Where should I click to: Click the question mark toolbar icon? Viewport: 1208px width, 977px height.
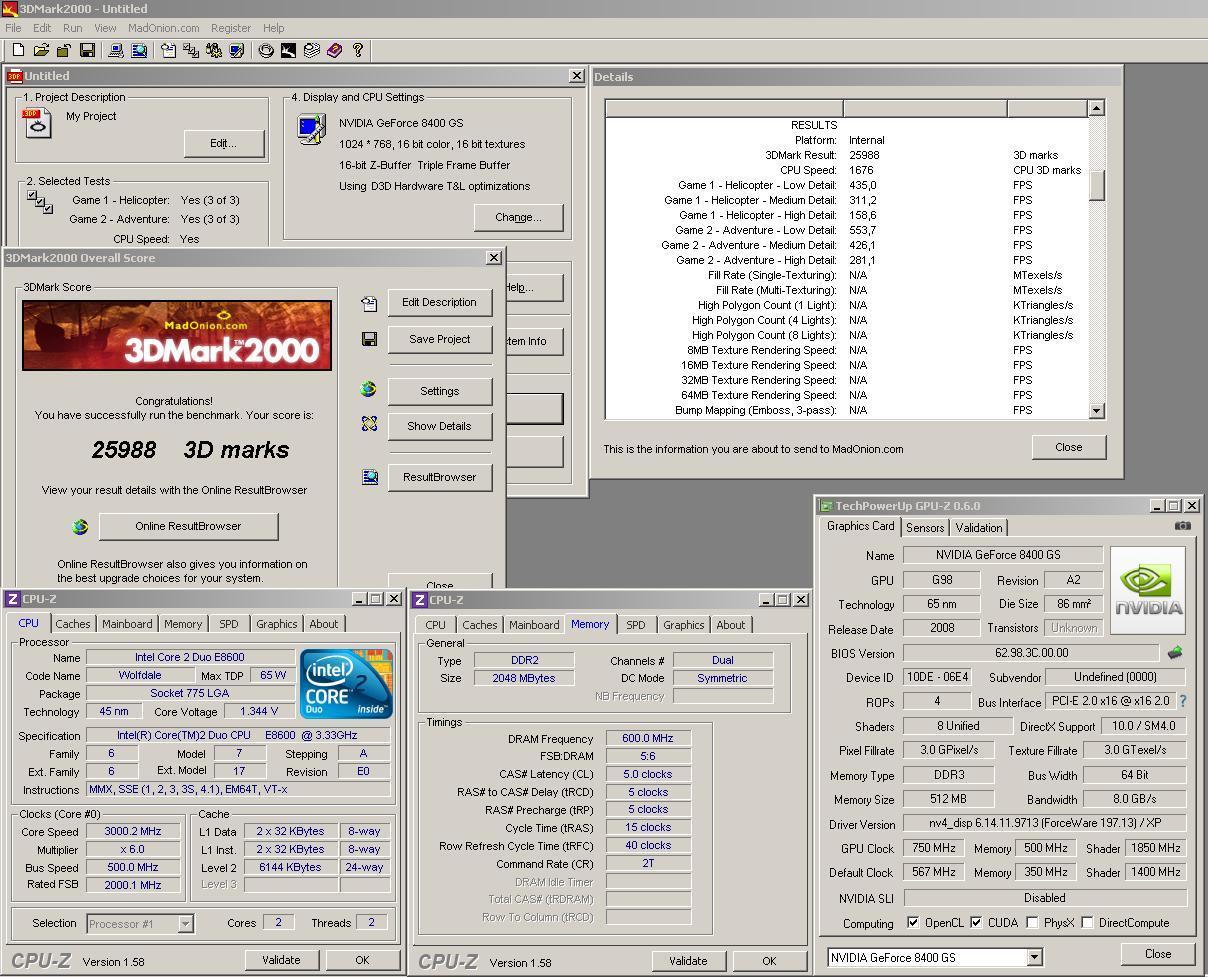357,50
